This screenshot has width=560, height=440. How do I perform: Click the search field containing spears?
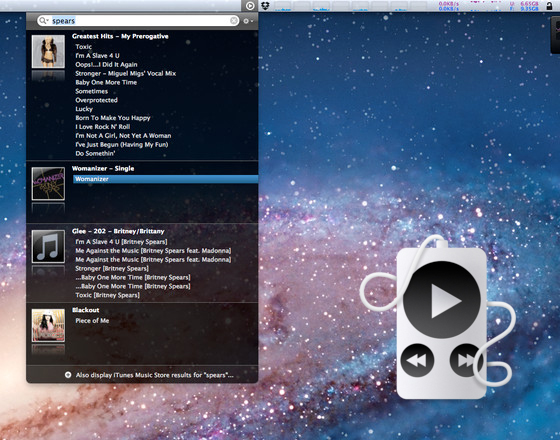point(138,21)
